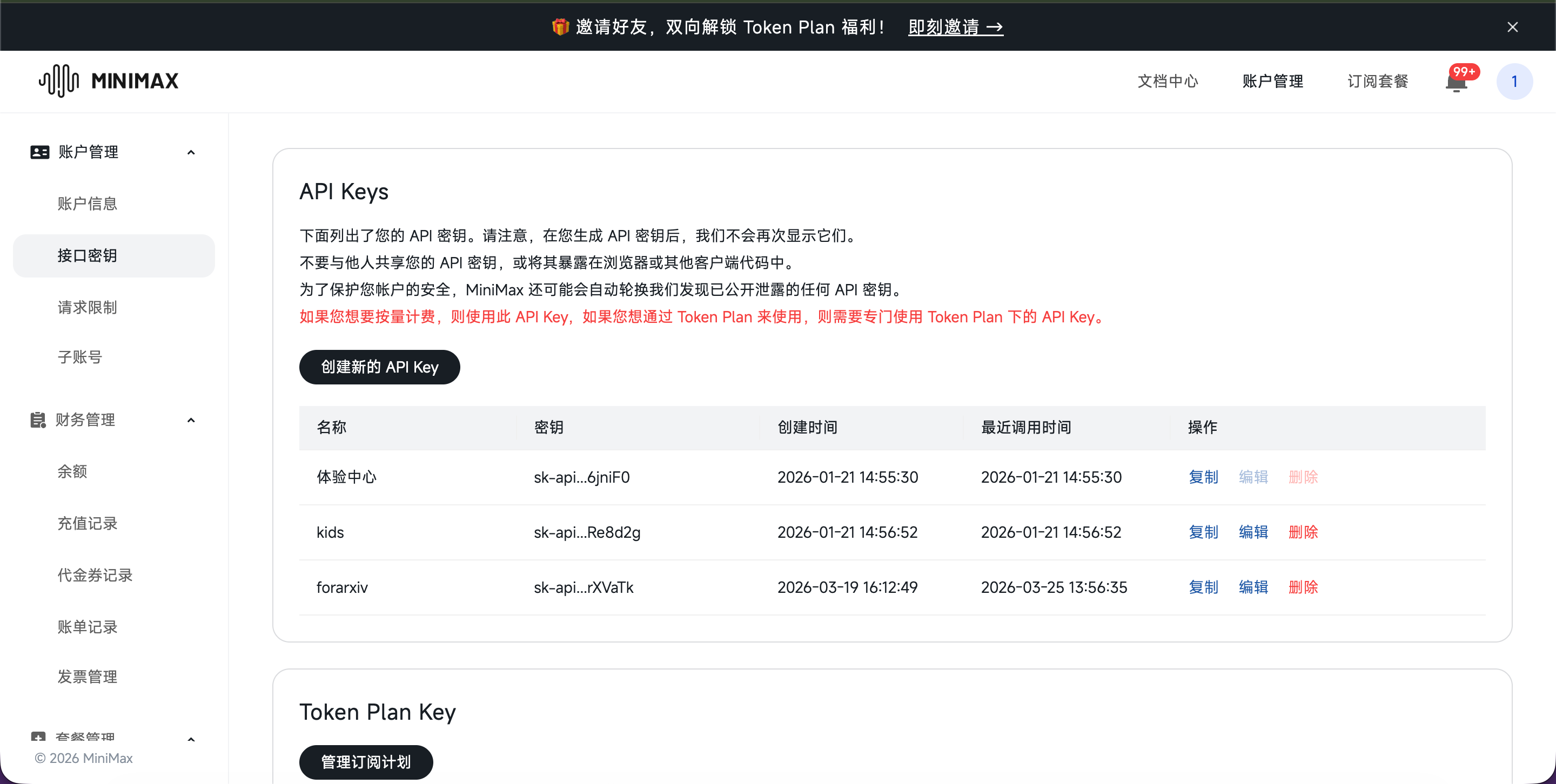Click the MiniMax logo
Screen dimensions: 1556x784
(x=109, y=81)
